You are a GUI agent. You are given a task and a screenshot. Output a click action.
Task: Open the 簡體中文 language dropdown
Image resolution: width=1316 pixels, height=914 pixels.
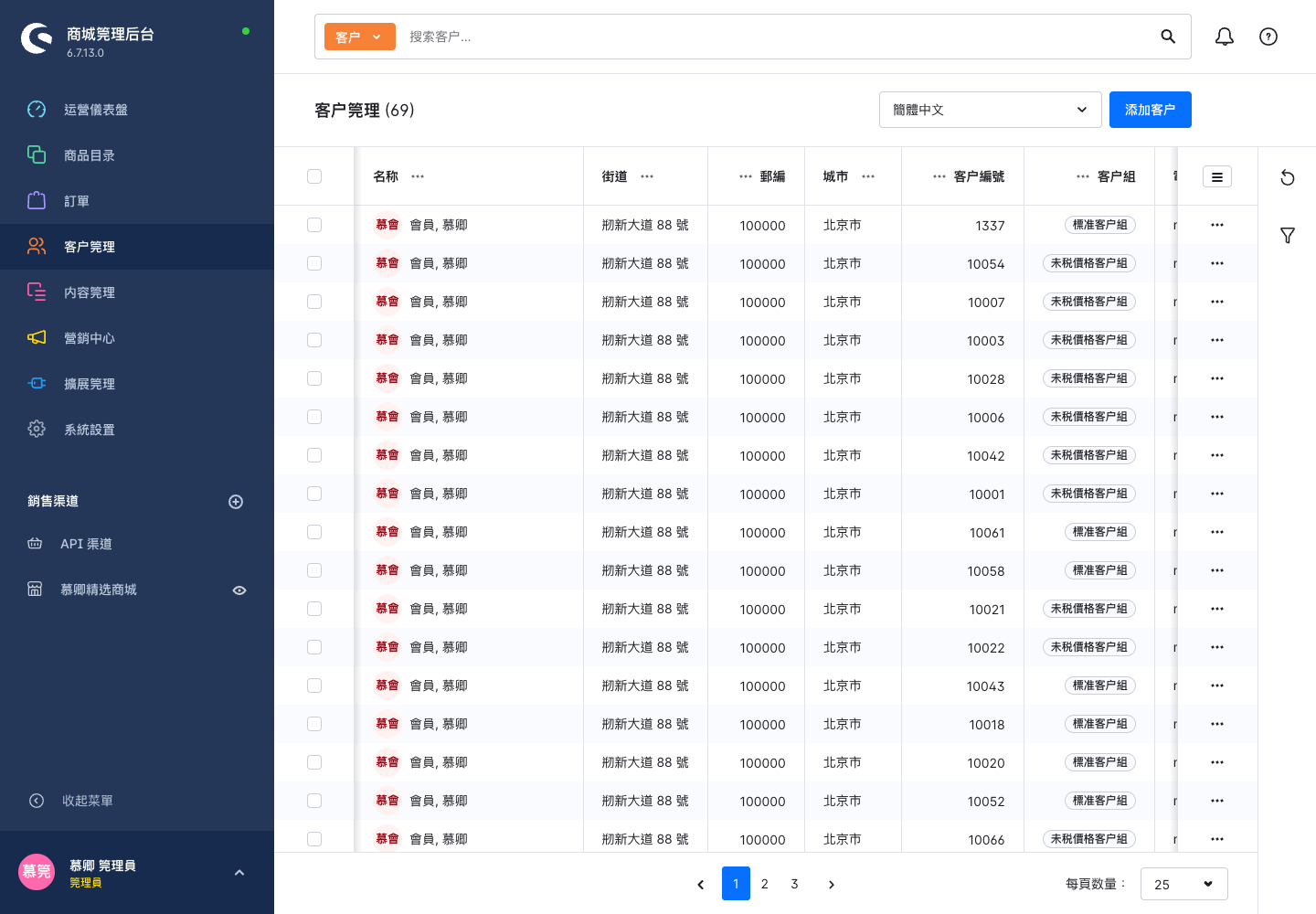click(x=990, y=110)
